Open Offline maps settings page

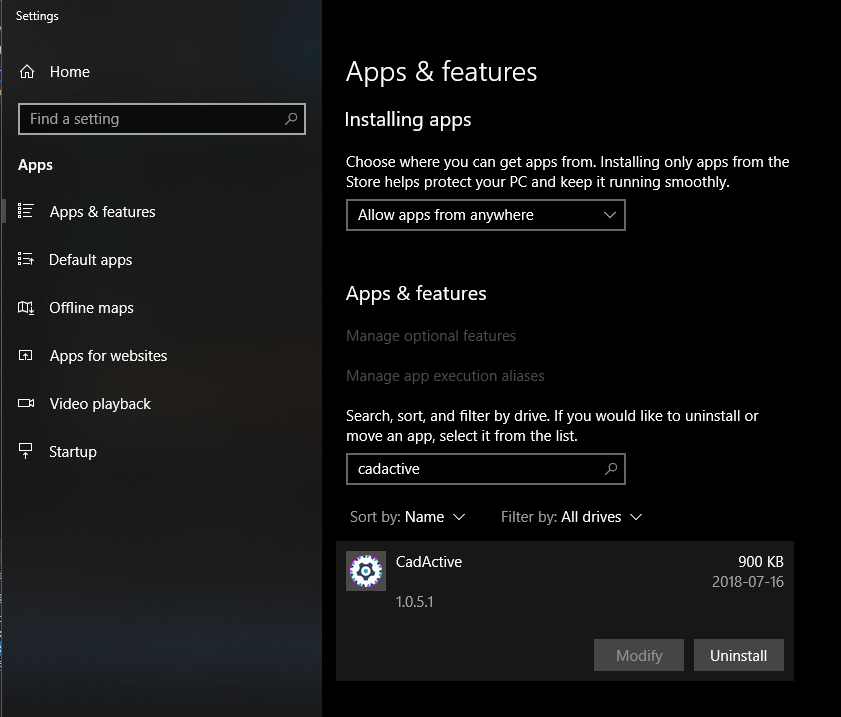(92, 308)
